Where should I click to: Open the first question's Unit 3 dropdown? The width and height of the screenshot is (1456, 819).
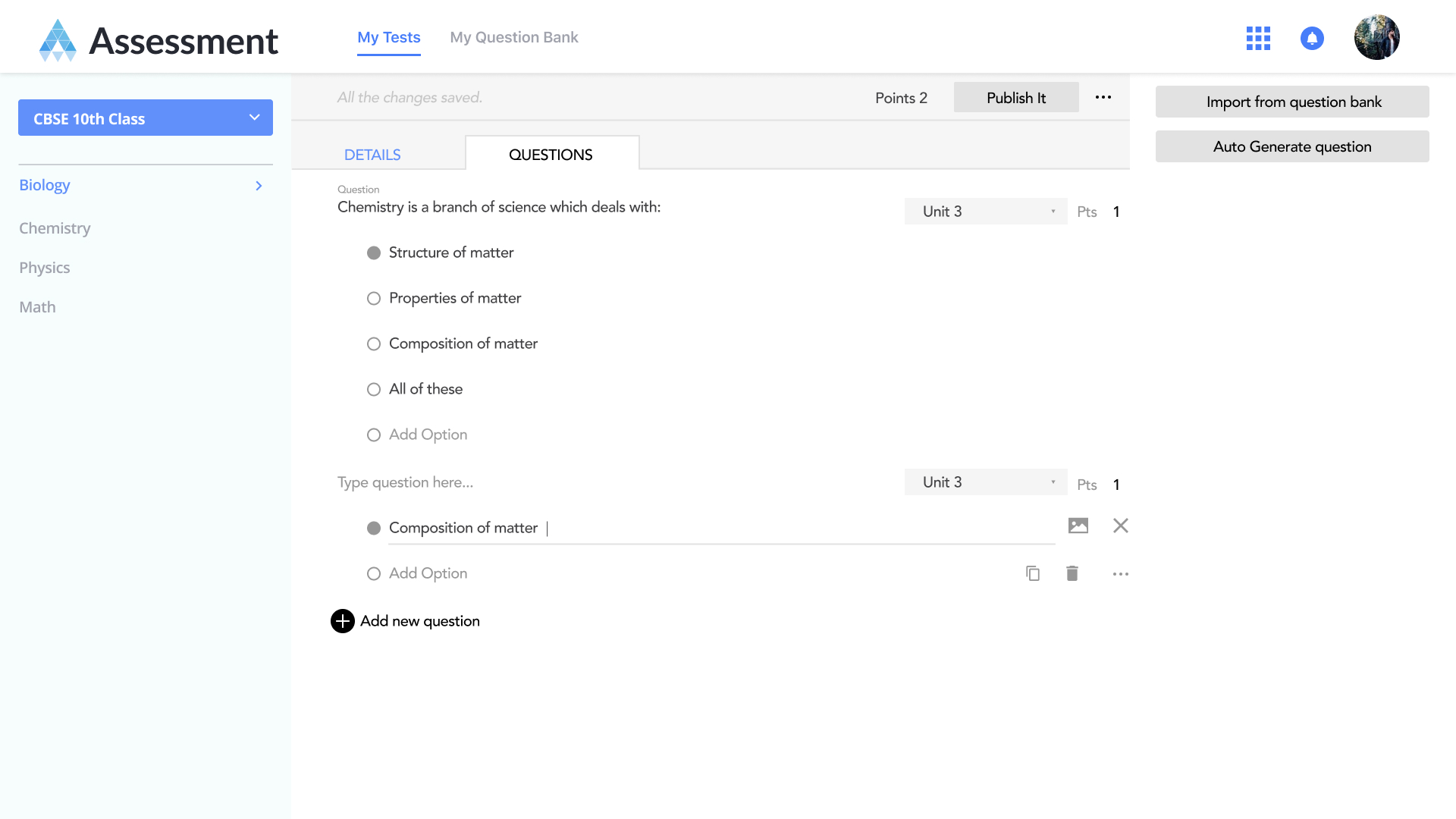985,212
